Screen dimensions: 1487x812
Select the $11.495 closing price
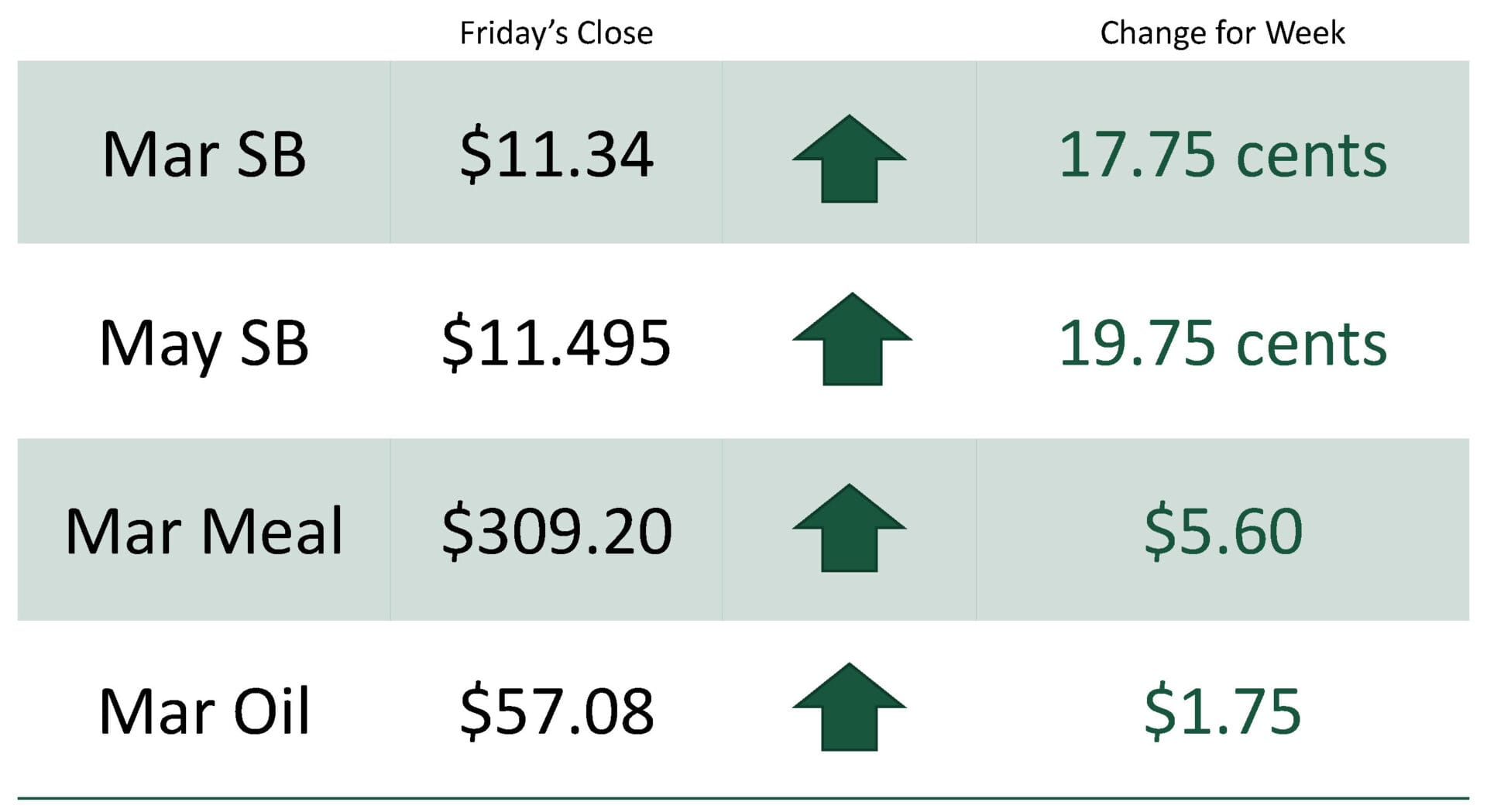(x=556, y=343)
